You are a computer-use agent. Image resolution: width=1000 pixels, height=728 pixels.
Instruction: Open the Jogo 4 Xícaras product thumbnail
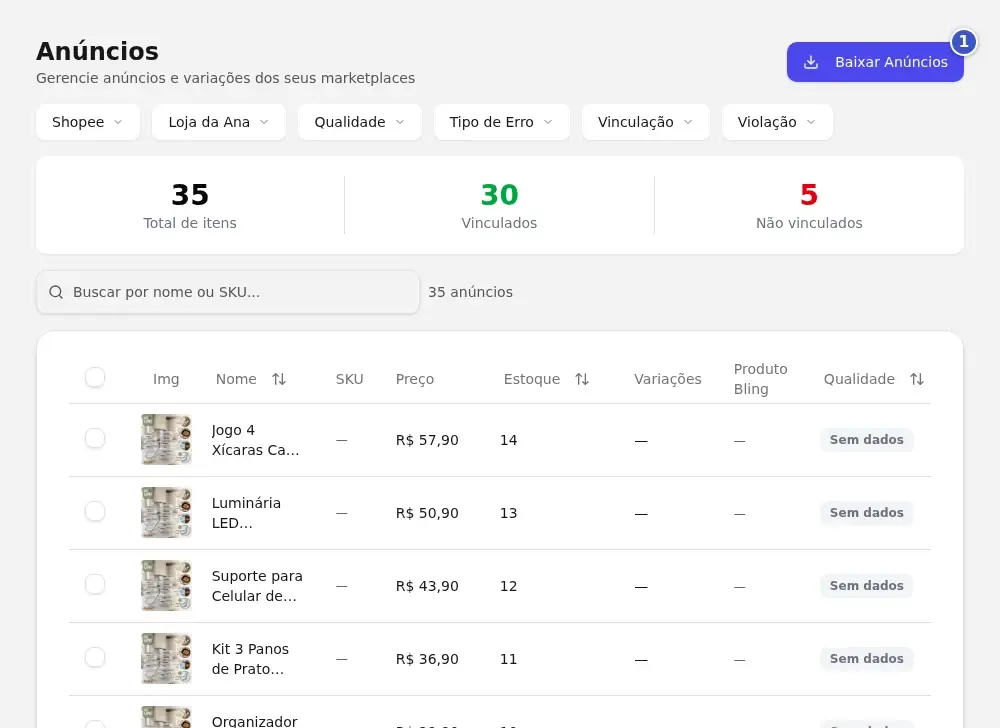(x=166, y=439)
